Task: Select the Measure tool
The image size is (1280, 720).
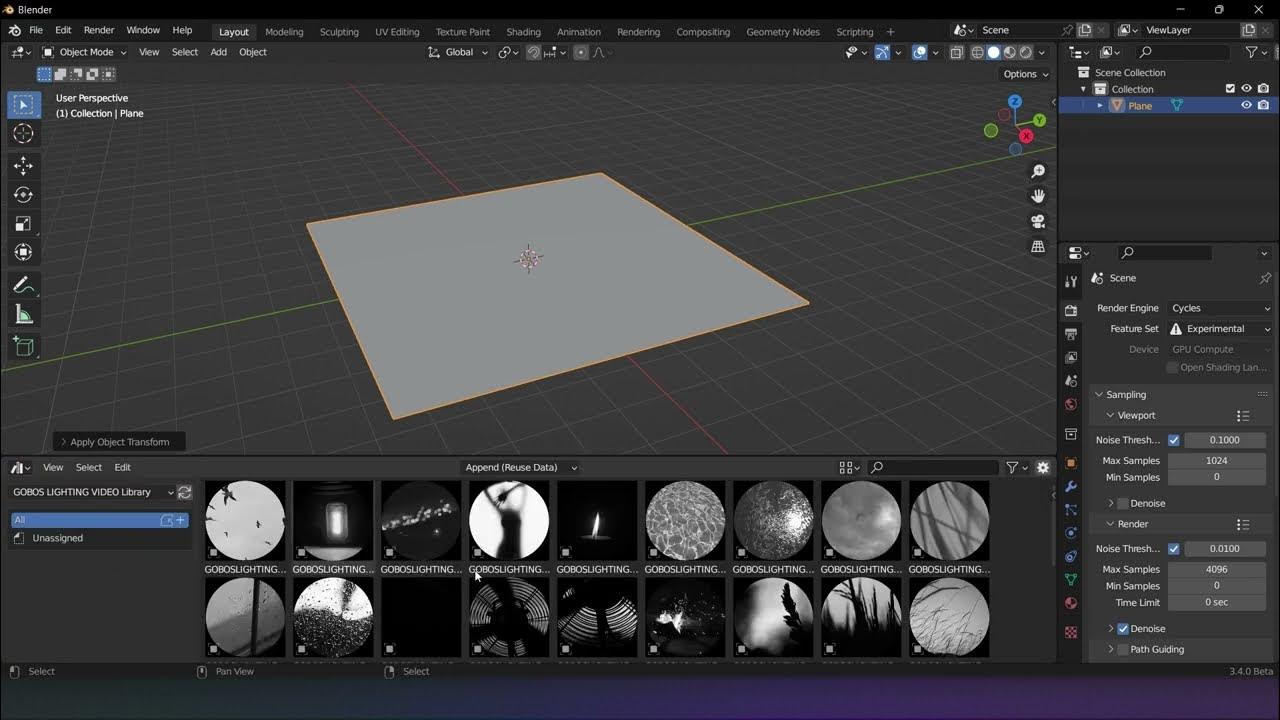Action: click(24, 315)
